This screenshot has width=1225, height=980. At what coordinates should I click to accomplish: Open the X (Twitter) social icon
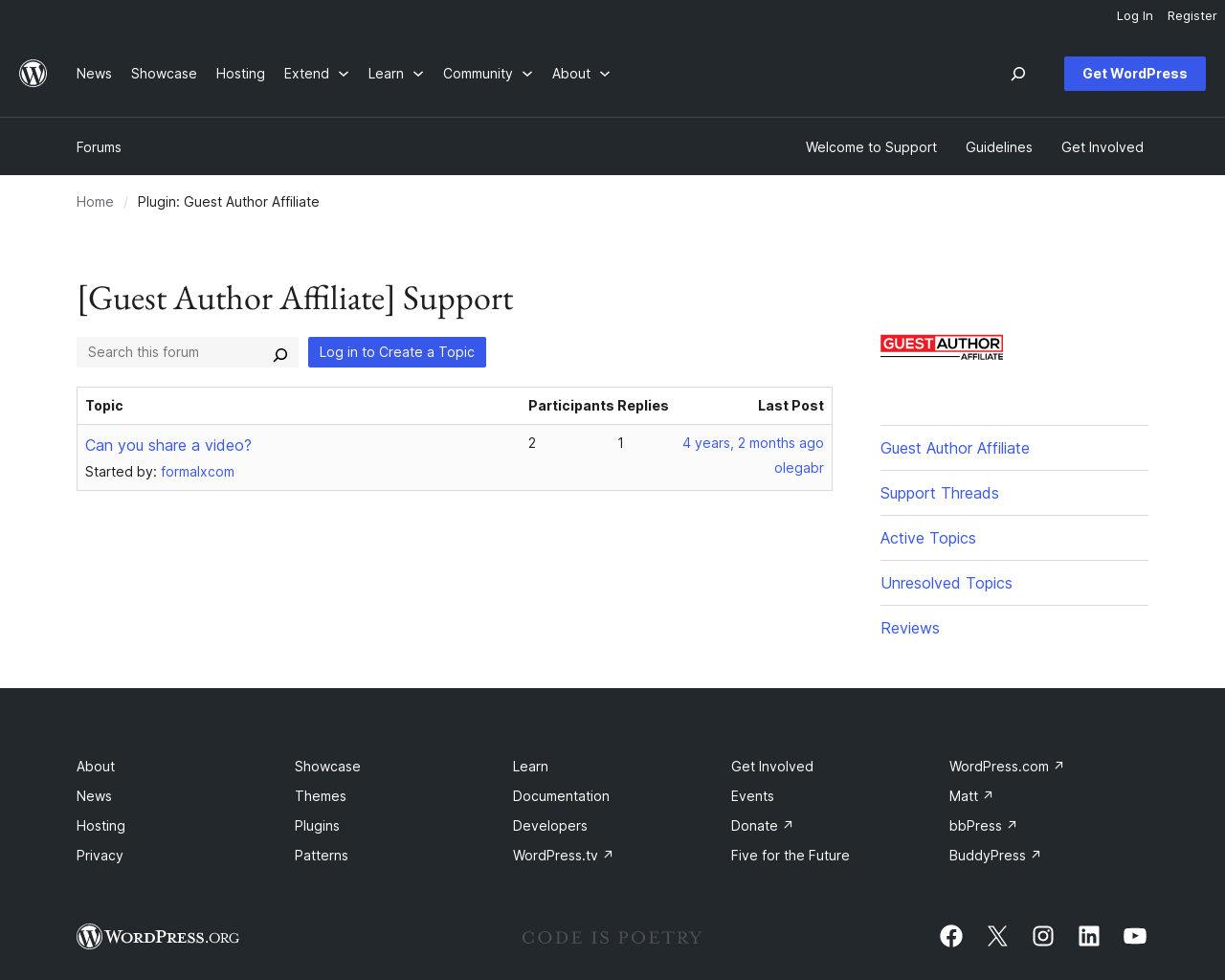click(997, 936)
